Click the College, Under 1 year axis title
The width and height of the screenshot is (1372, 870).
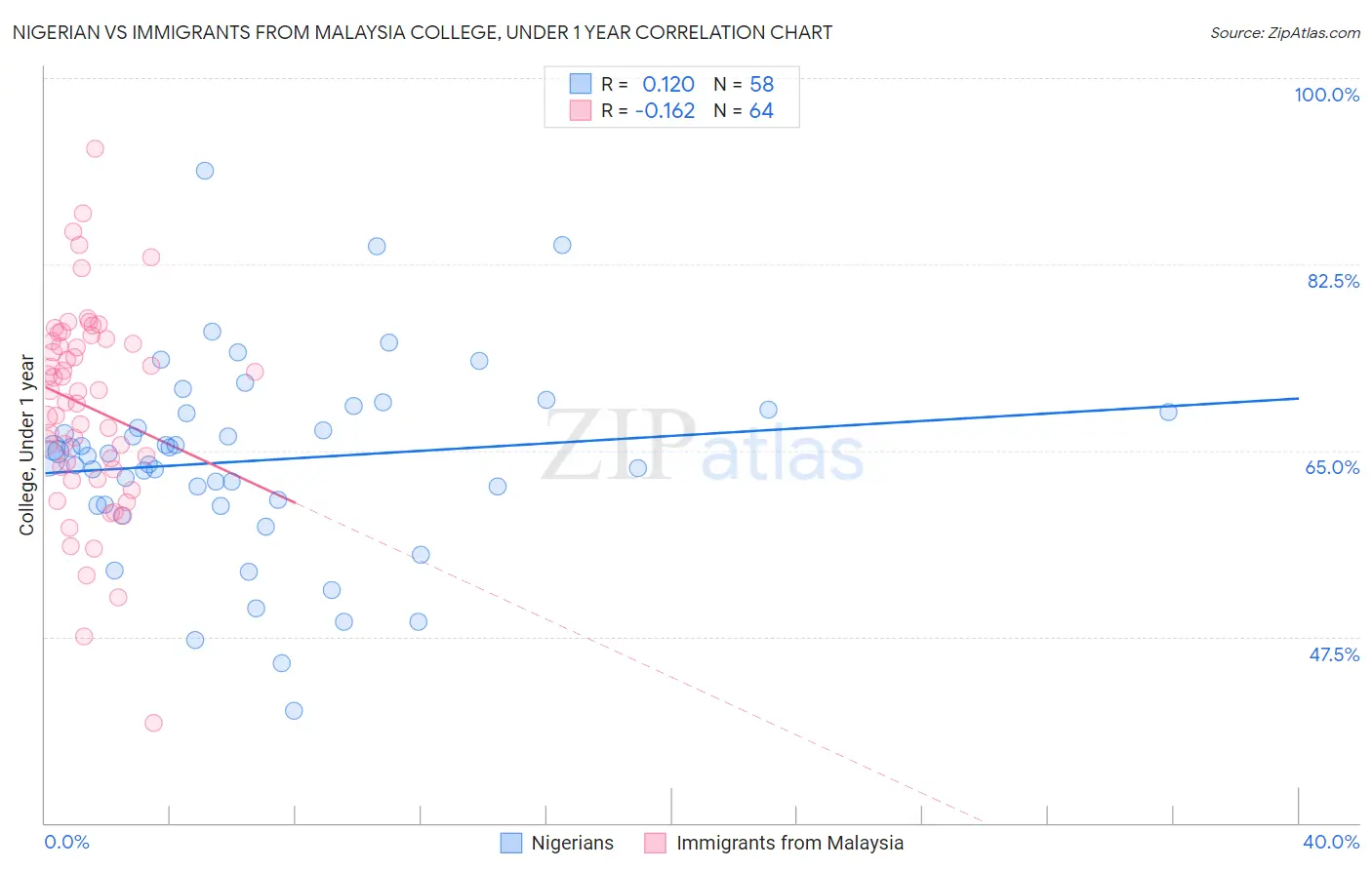pos(27,445)
